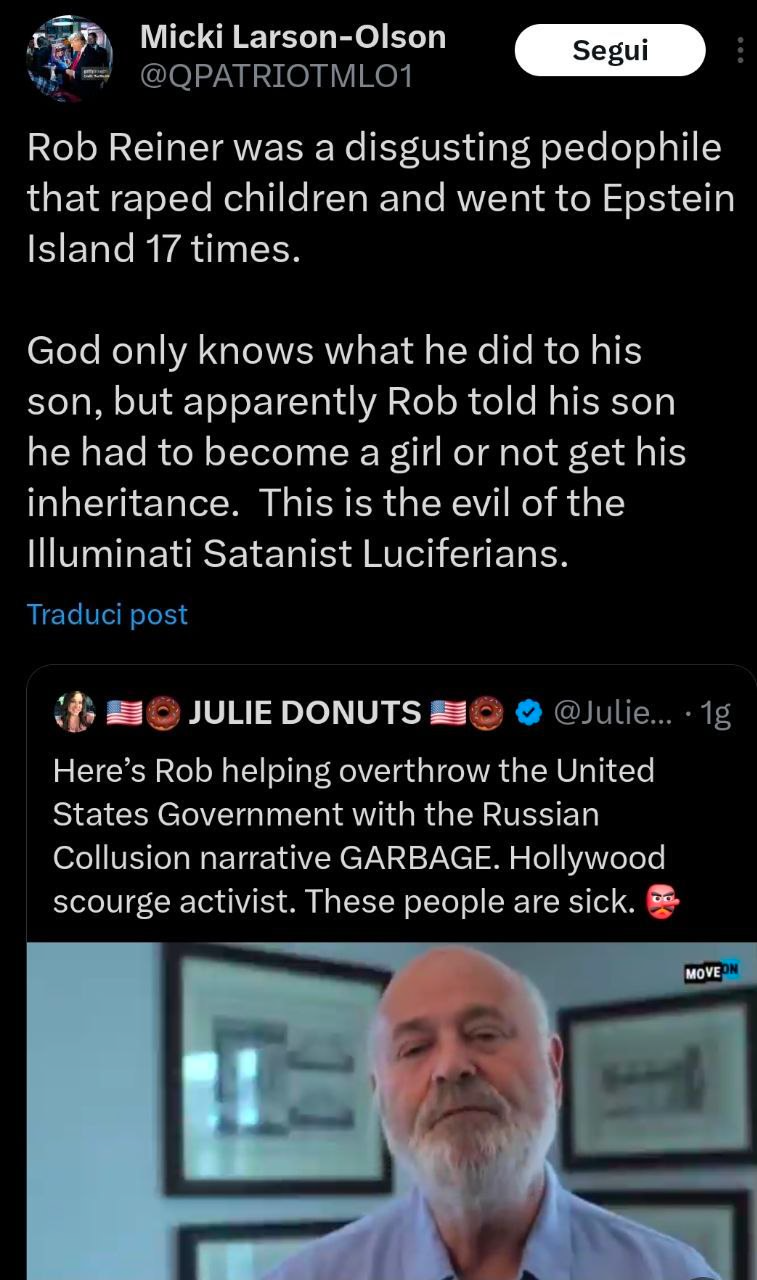Open Micki Larson-Olson's profile avatar

click(x=68, y=59)
